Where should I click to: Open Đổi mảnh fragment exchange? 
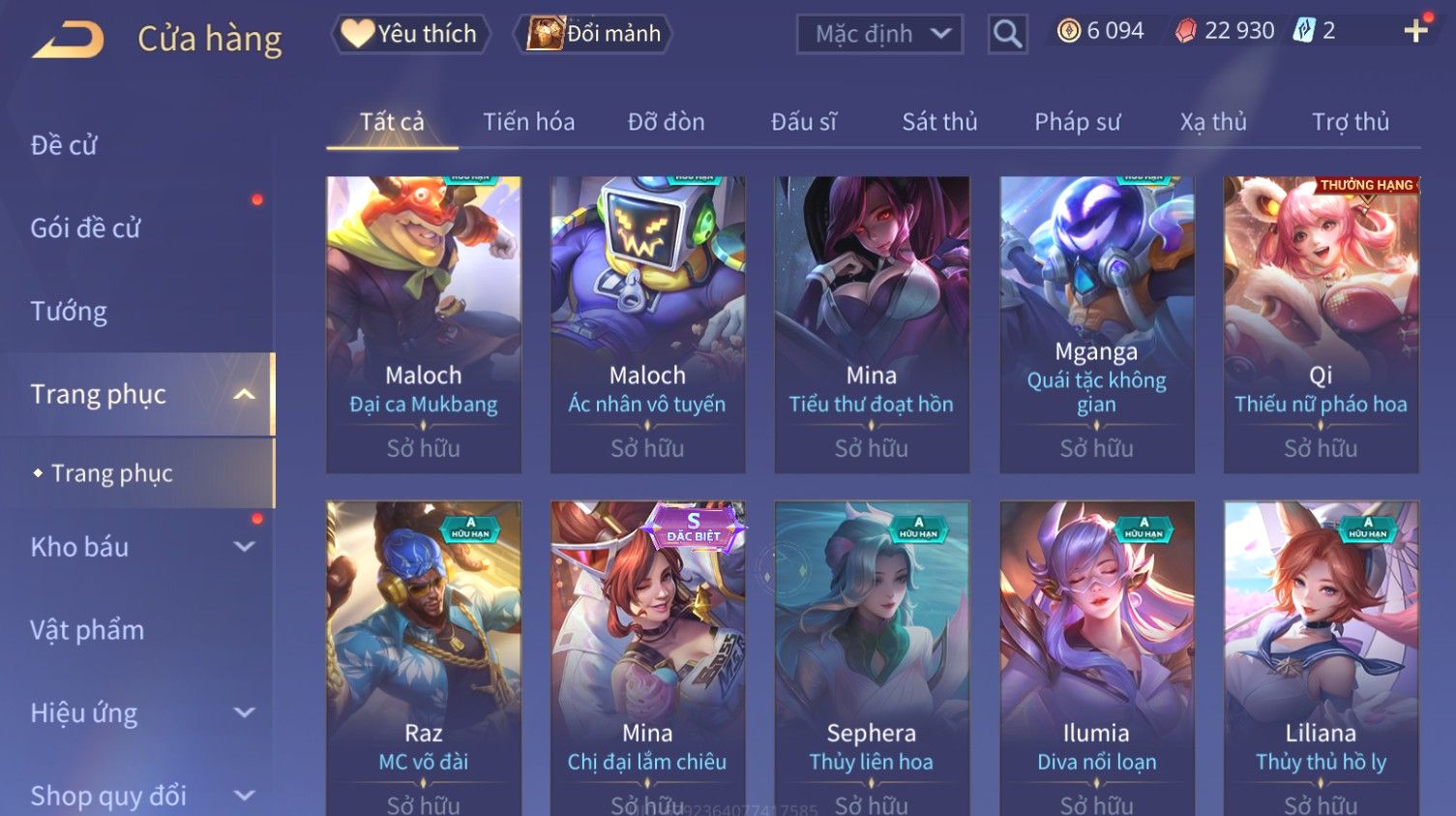(592, 34)
